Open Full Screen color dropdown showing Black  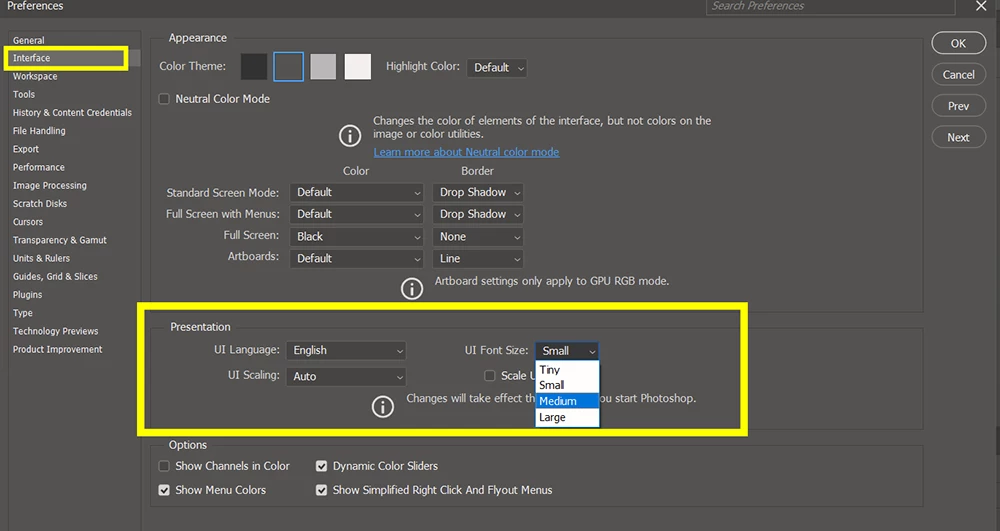pyautogui.click(x=357, y=236)
